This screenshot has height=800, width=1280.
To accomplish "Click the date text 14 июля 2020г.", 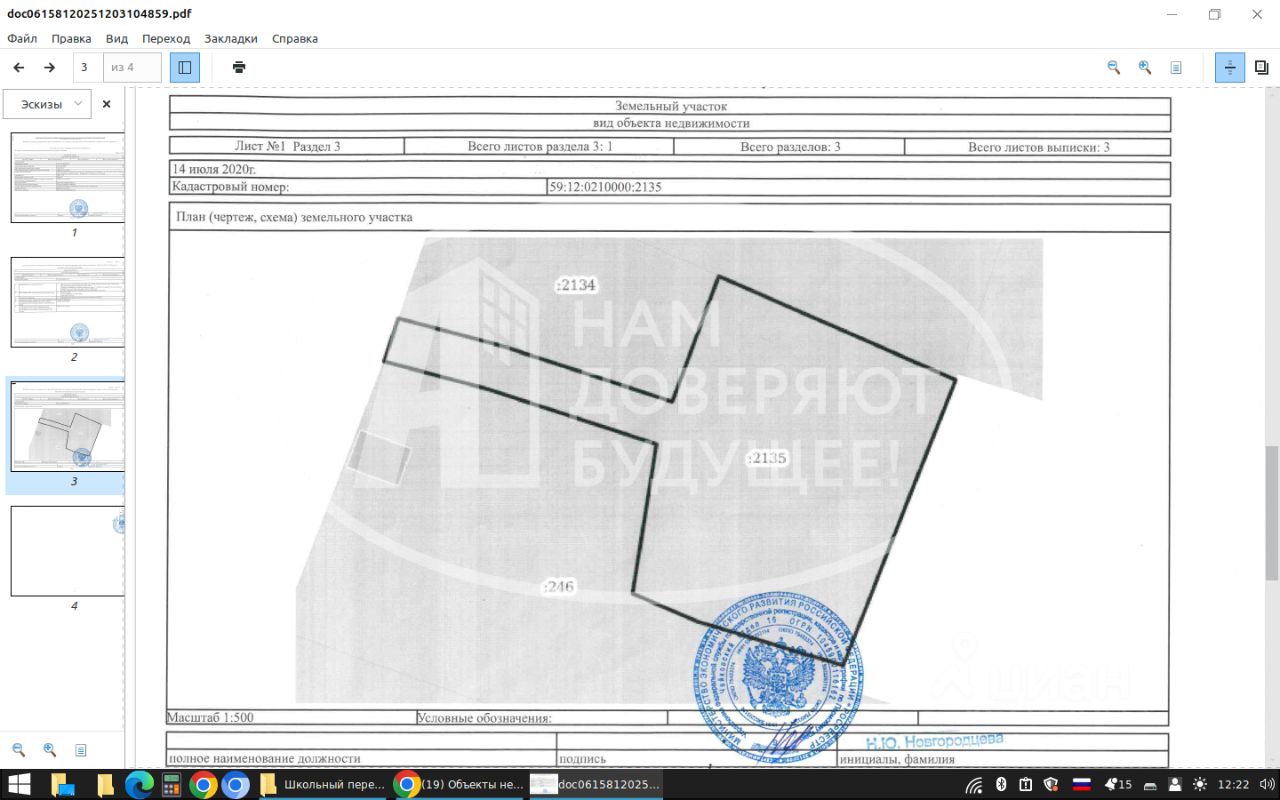I will [x=214, y=170].
